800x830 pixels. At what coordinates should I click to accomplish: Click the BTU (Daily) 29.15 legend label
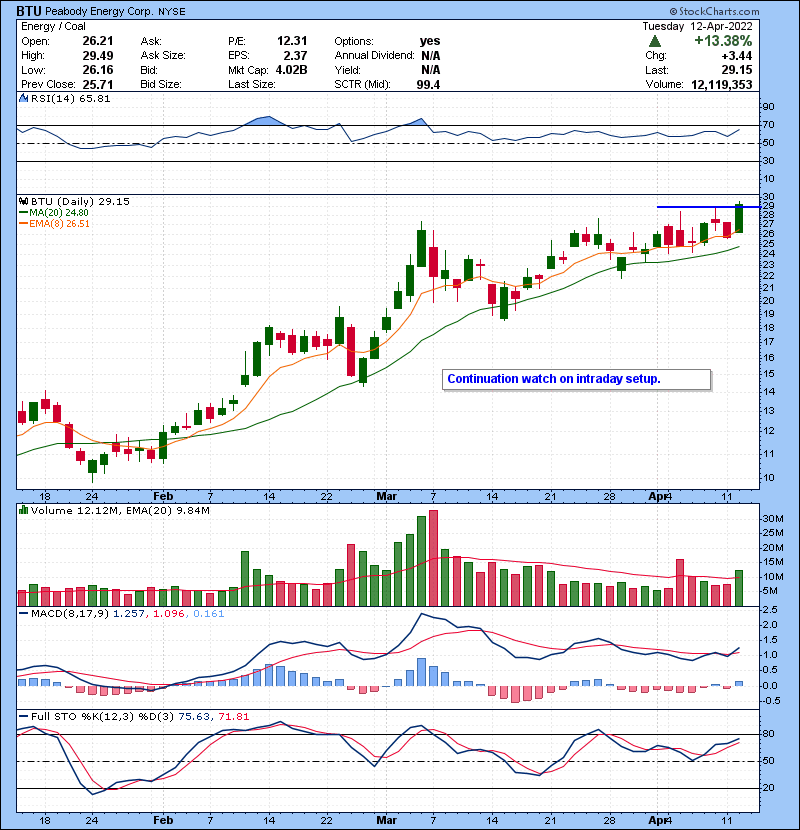[80, 202]
